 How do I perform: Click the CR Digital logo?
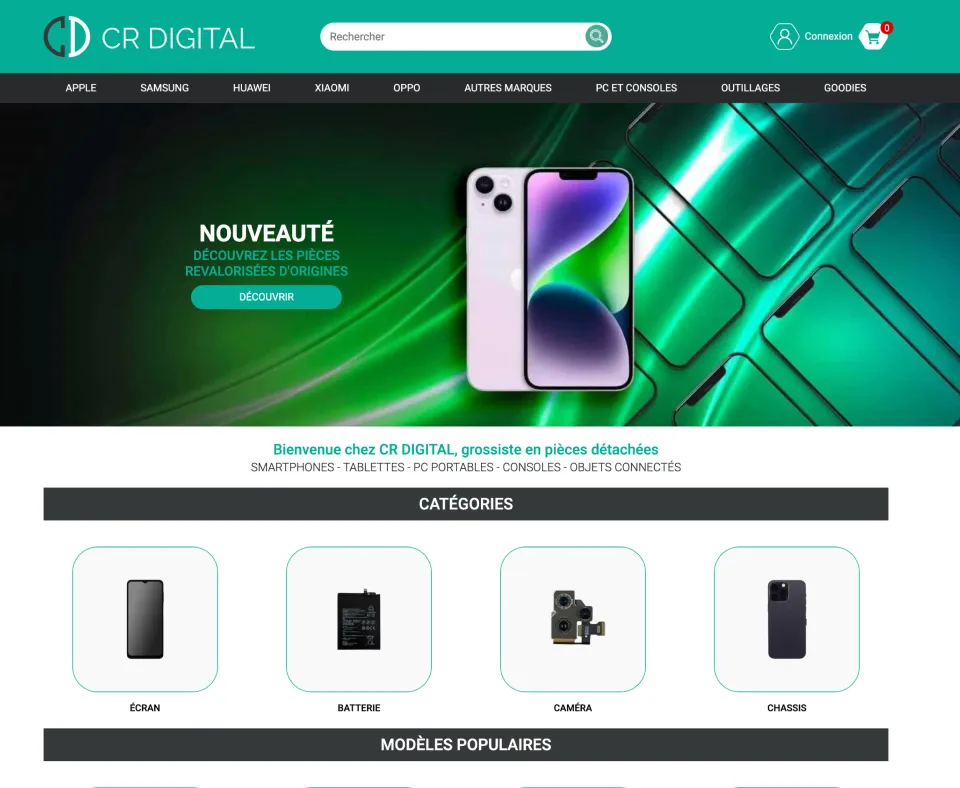pyautogui.click(x=149, y=37)
